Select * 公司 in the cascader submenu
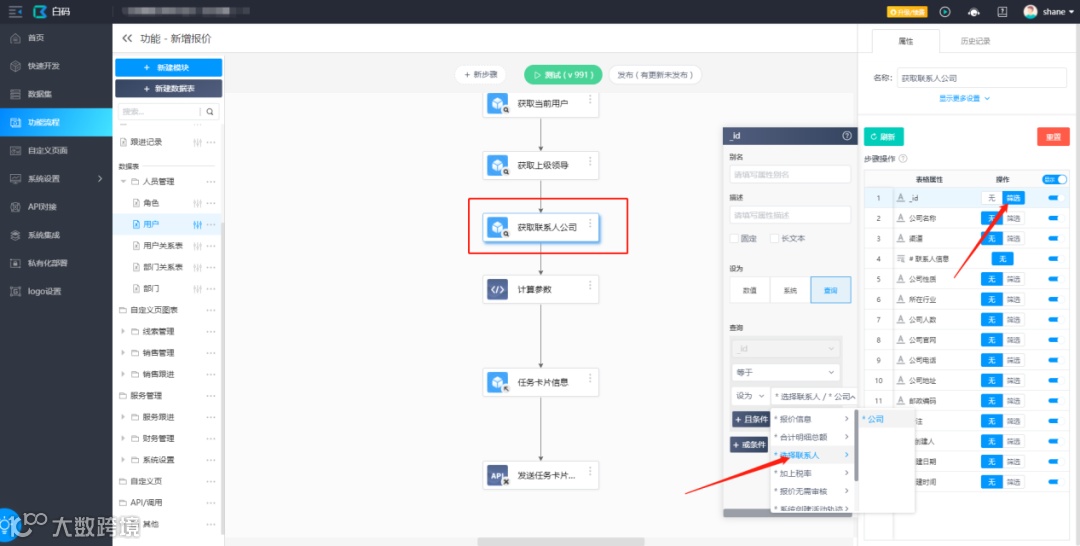The image size is (1080, 546). [x=885, y=419]
